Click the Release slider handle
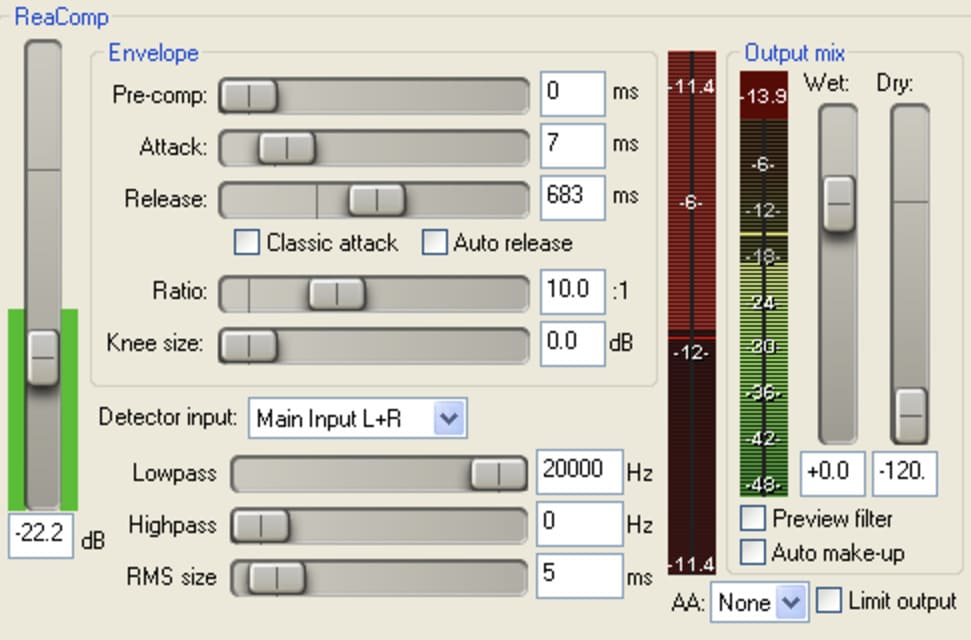This screenshot has width=971, height=640. pos(377,200)
